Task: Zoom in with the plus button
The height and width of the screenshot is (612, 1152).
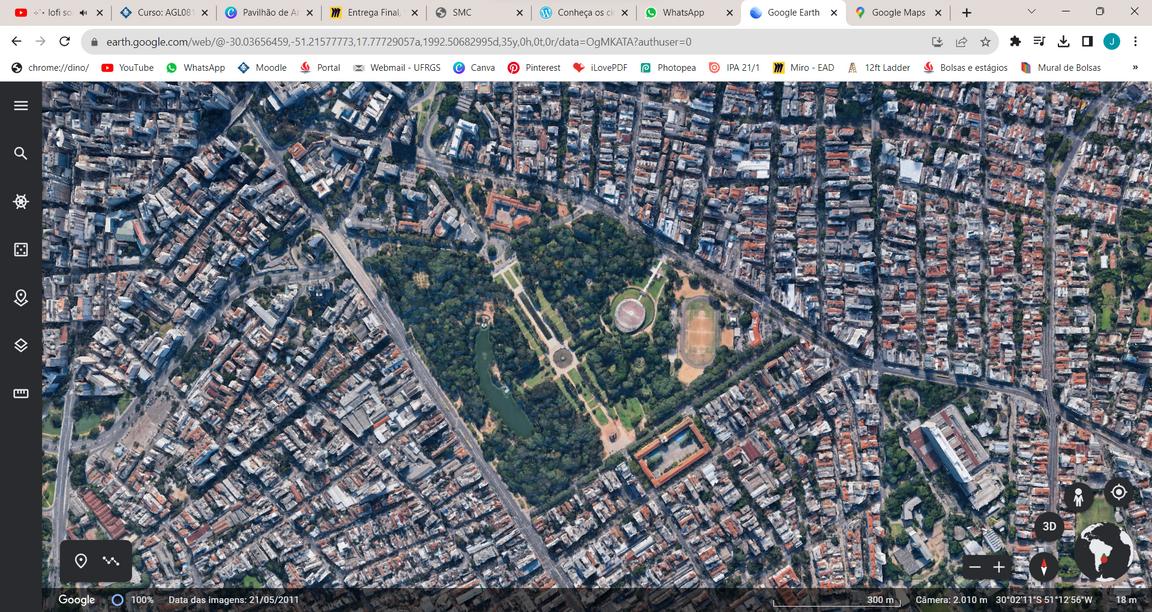Action: click(x=998, y=567)
